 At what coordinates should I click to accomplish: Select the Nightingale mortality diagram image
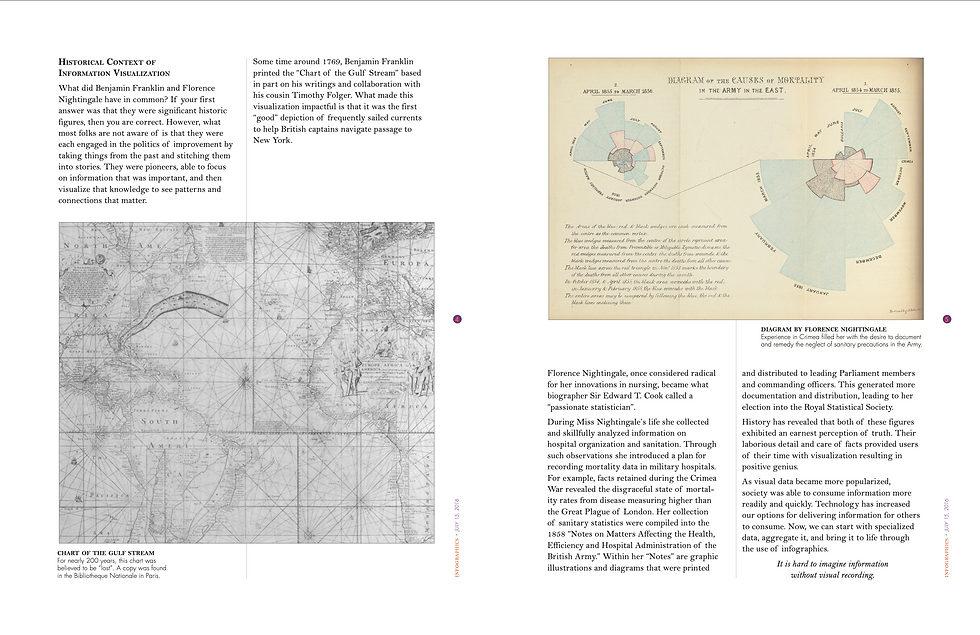coord(736,189)
